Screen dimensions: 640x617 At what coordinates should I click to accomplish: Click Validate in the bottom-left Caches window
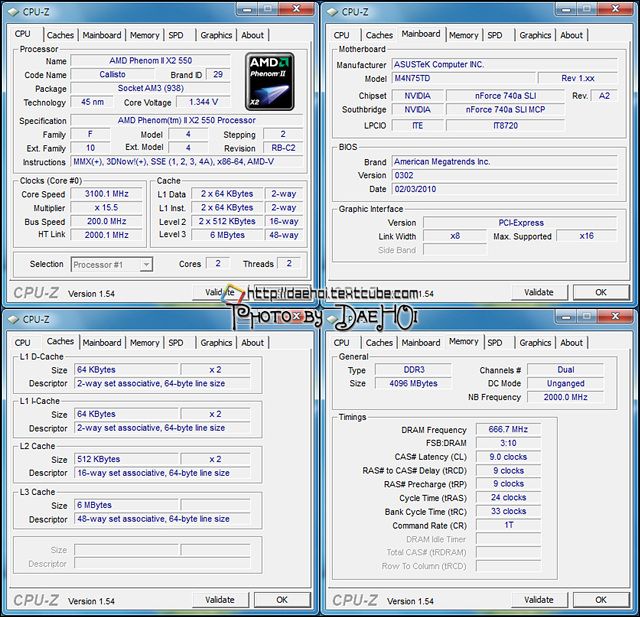pos(220,600)
